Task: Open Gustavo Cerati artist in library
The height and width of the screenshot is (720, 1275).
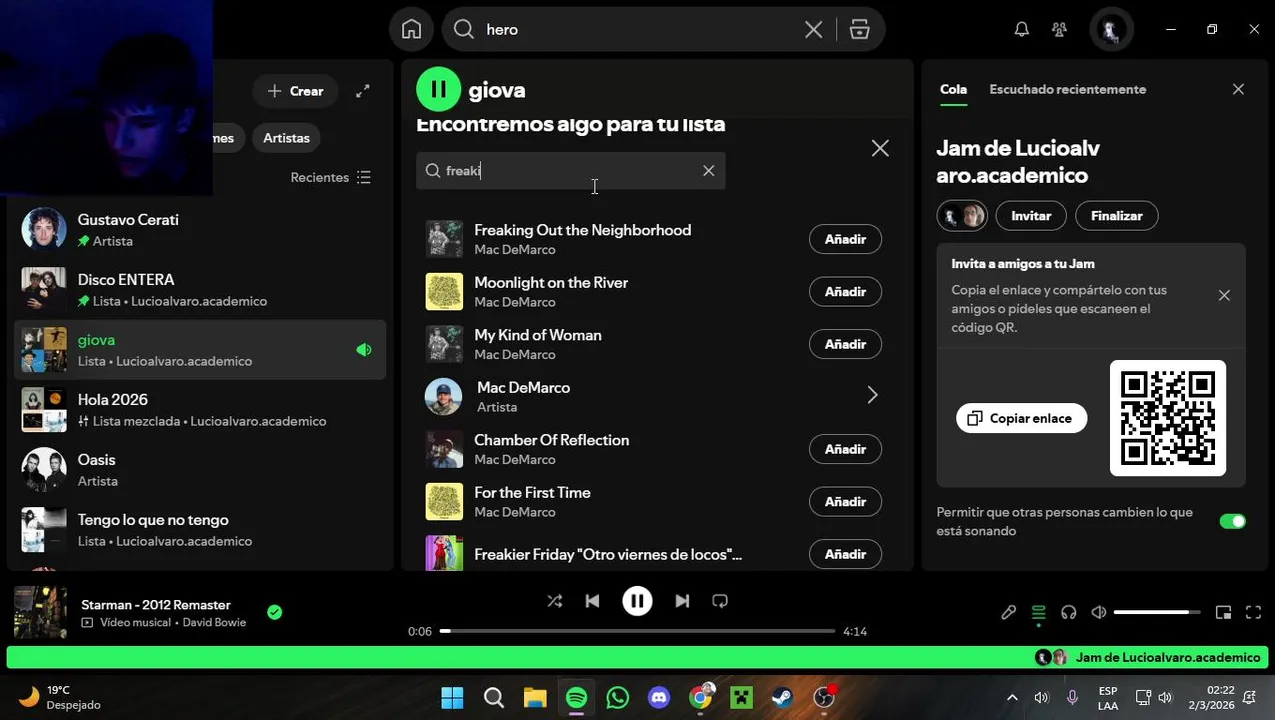Action: [200, 230]
